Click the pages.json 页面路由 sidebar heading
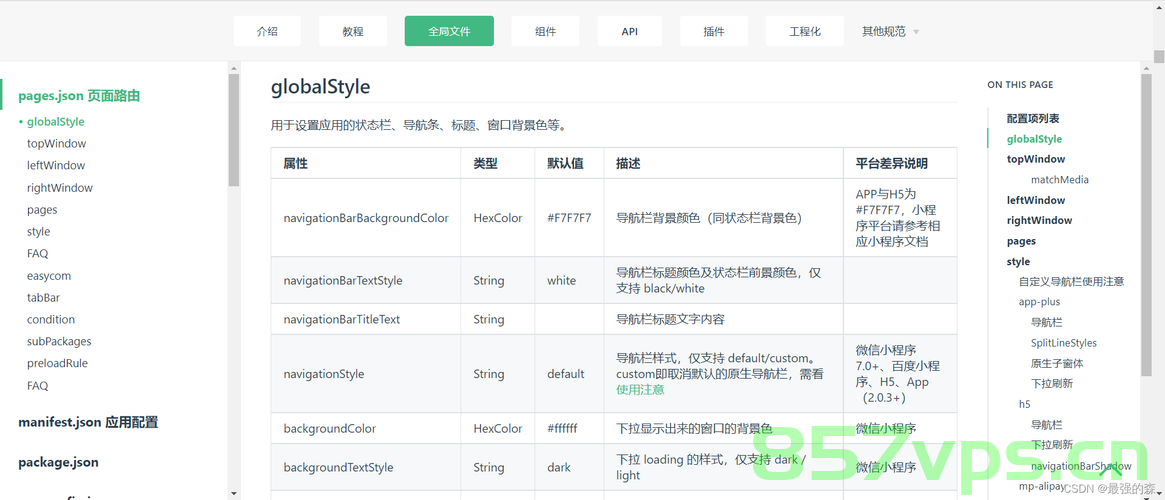 click(x=79, y=96)
